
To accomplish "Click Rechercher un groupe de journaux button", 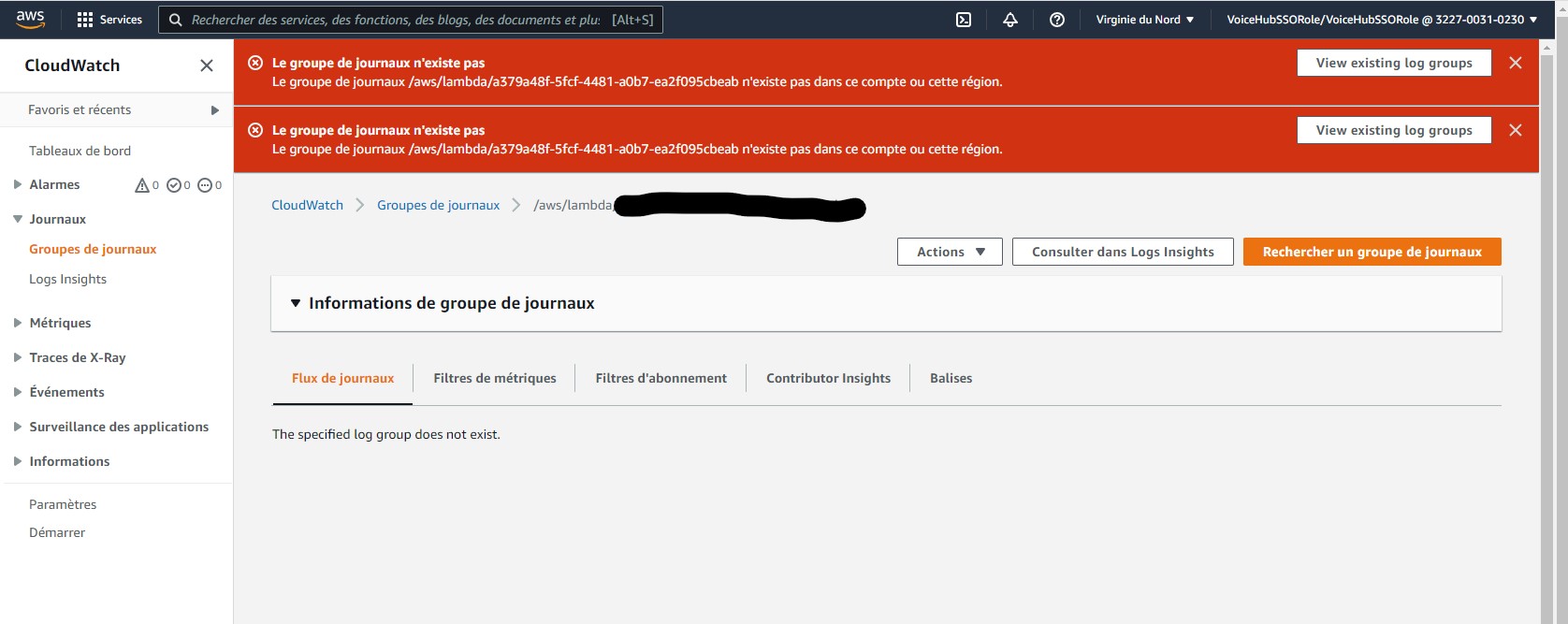I will pyautogui.click(x=1372, y=252).
